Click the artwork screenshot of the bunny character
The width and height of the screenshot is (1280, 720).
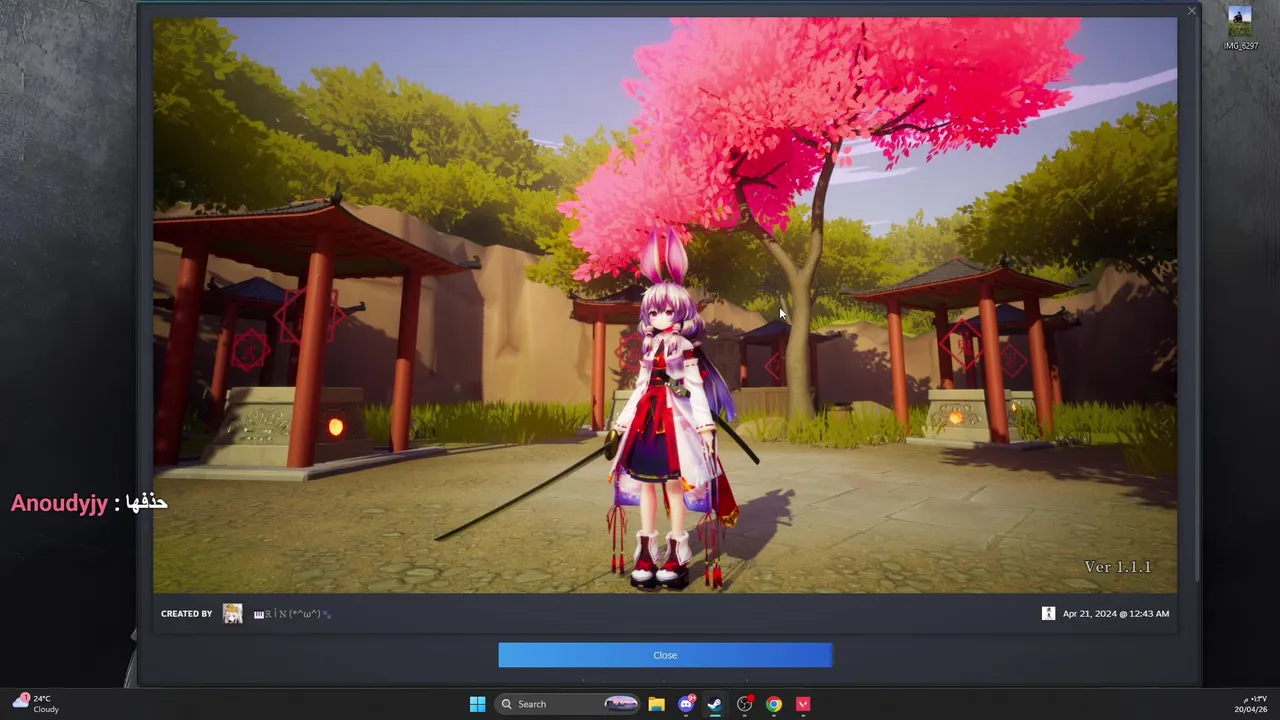[x=665, y=305]
